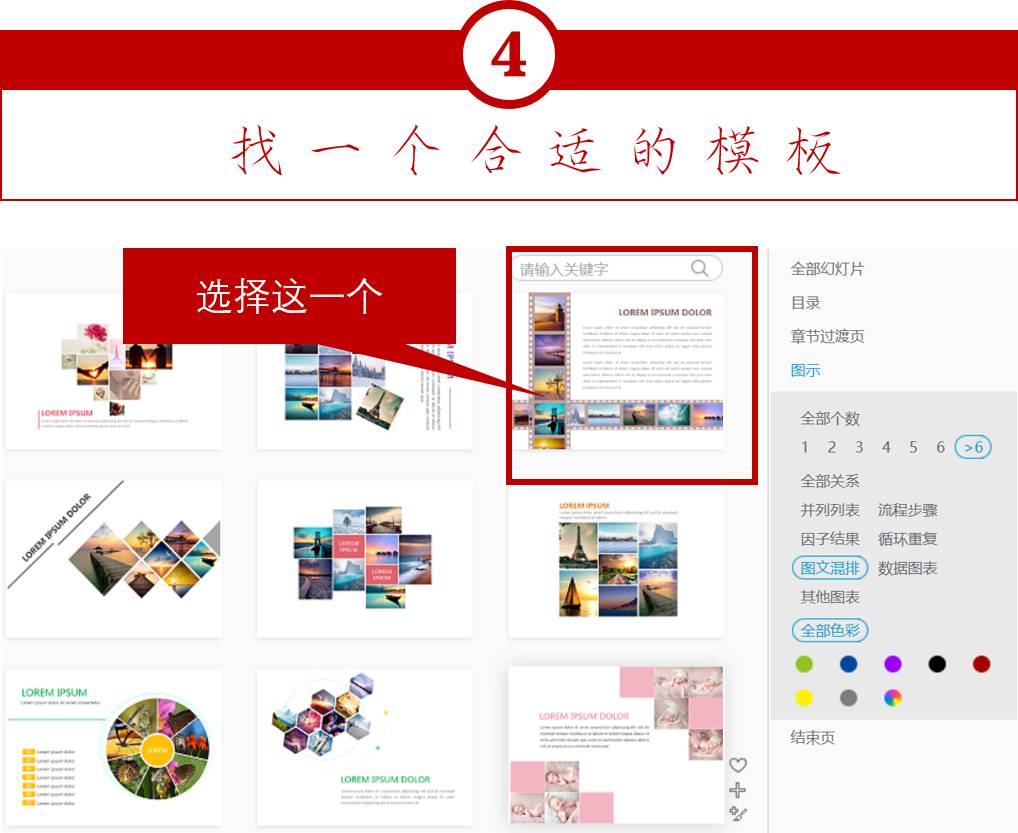The height and width of the screenshot is (833, 1018).
Task: Click the multicolor rainbow filter icon
Action: point(893,697)
